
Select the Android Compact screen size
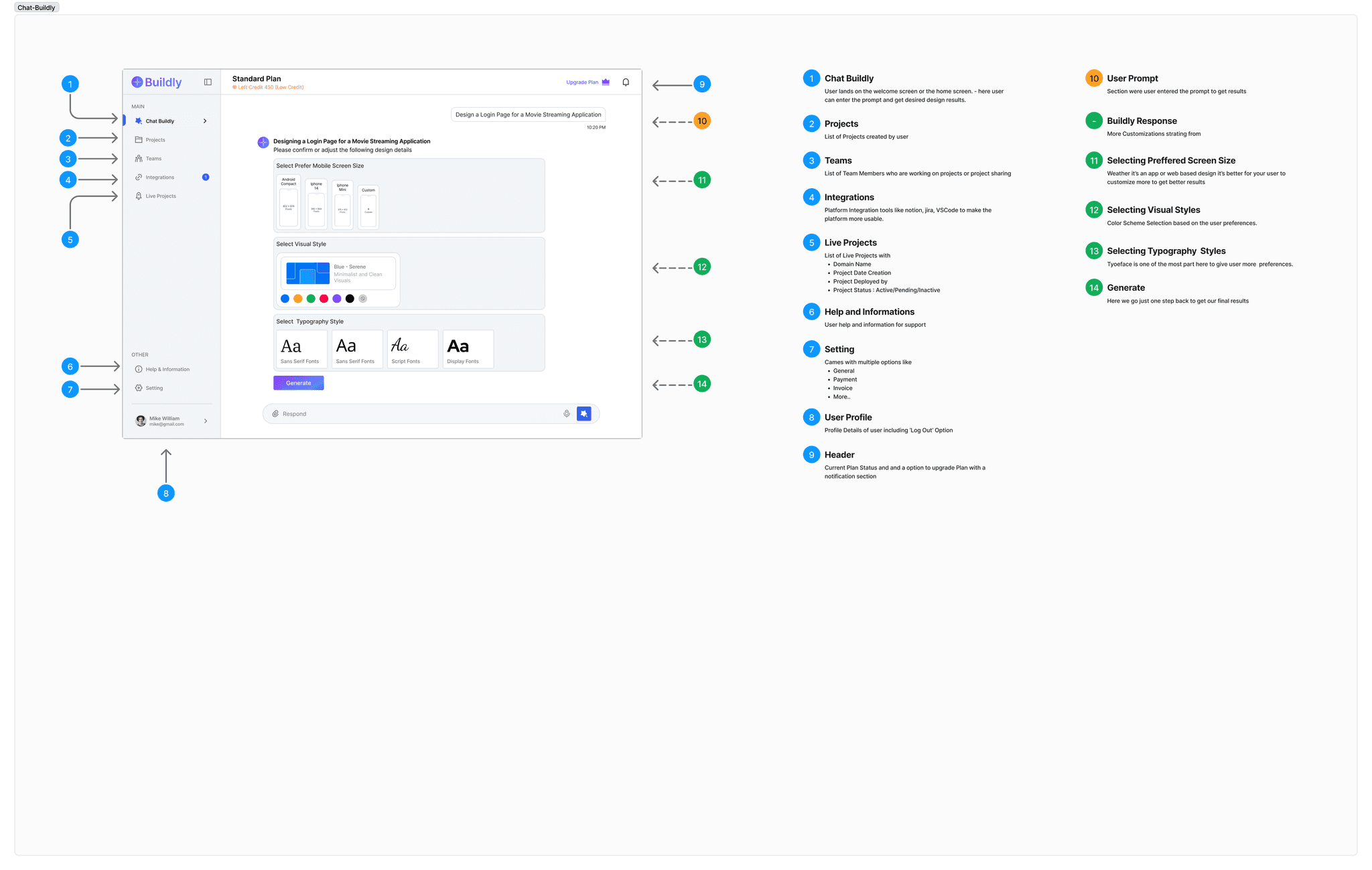pos(289,202)
